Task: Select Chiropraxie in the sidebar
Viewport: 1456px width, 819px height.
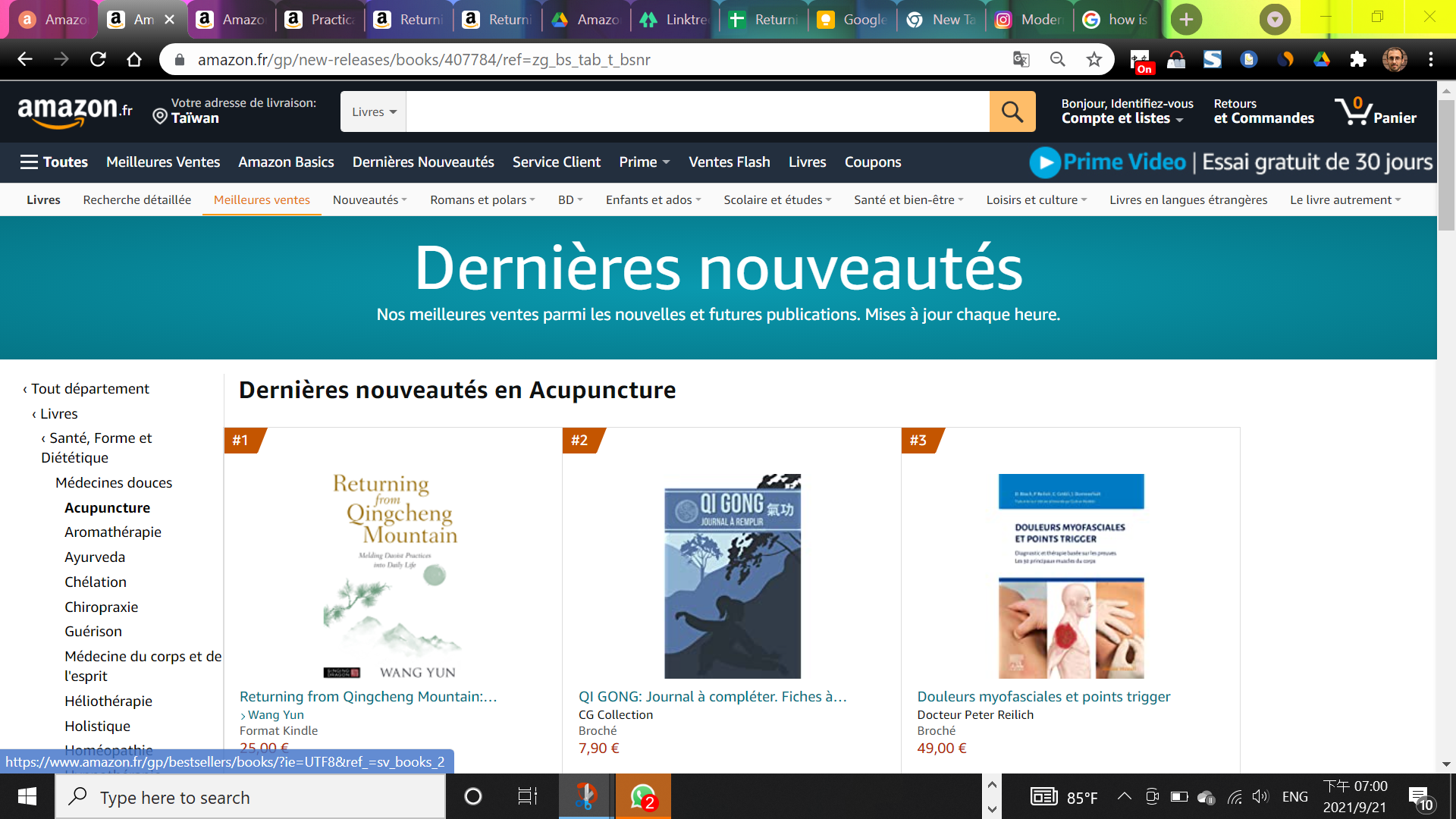Action: click(x=102, y=607)
